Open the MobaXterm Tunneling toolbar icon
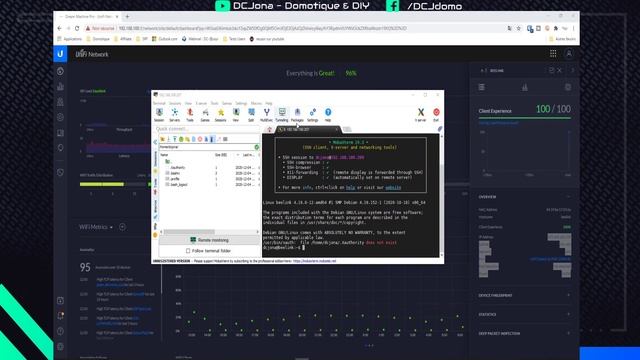 pos(282,115)
